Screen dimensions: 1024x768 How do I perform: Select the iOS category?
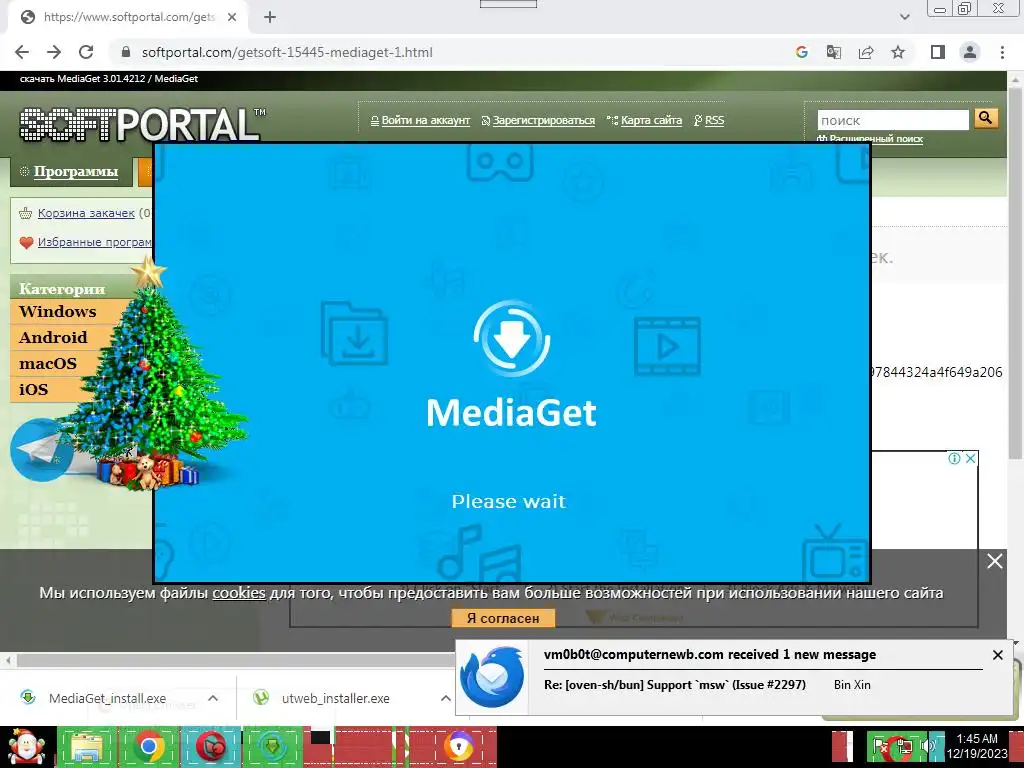pyautogui.click(x=33, y=390)
